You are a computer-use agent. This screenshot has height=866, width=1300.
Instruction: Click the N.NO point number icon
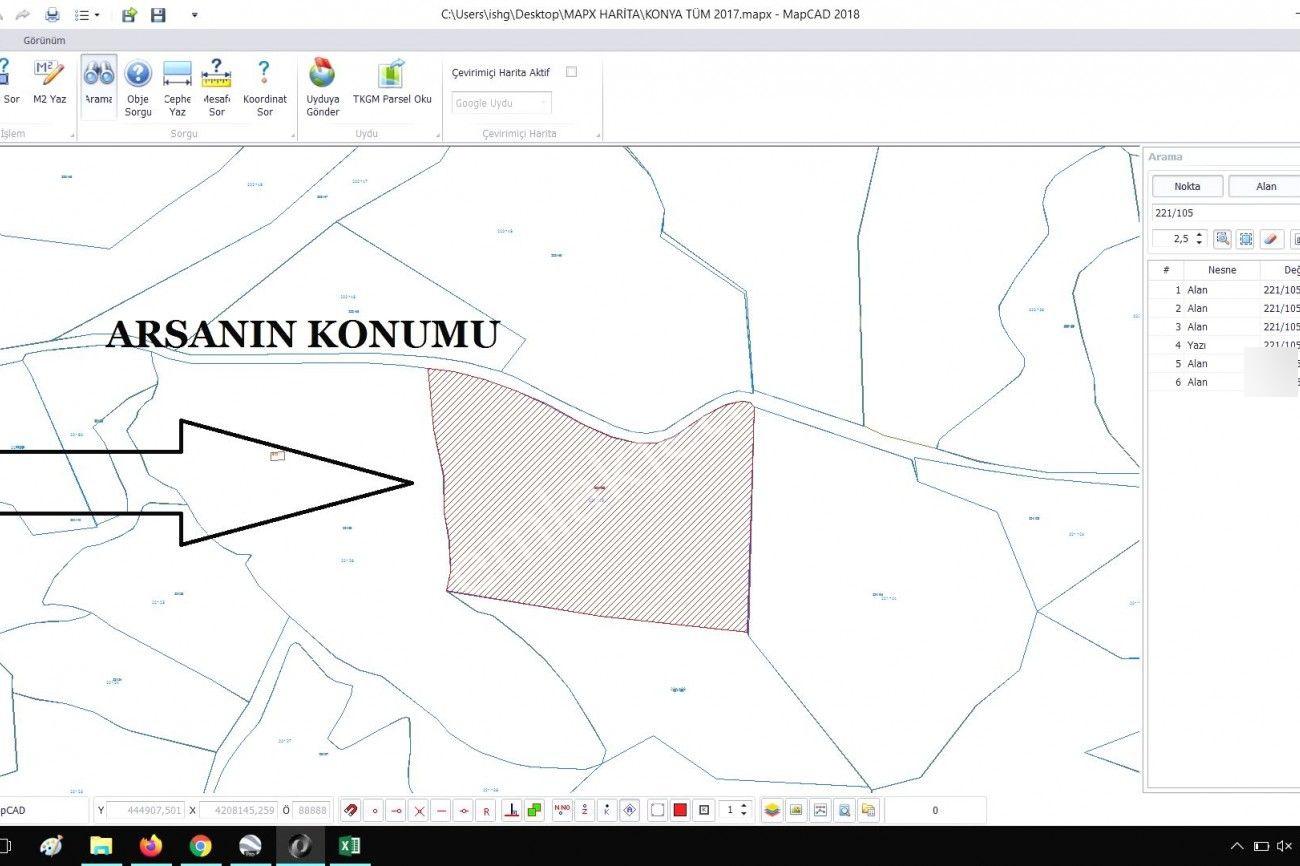click(x=561, y=810)
